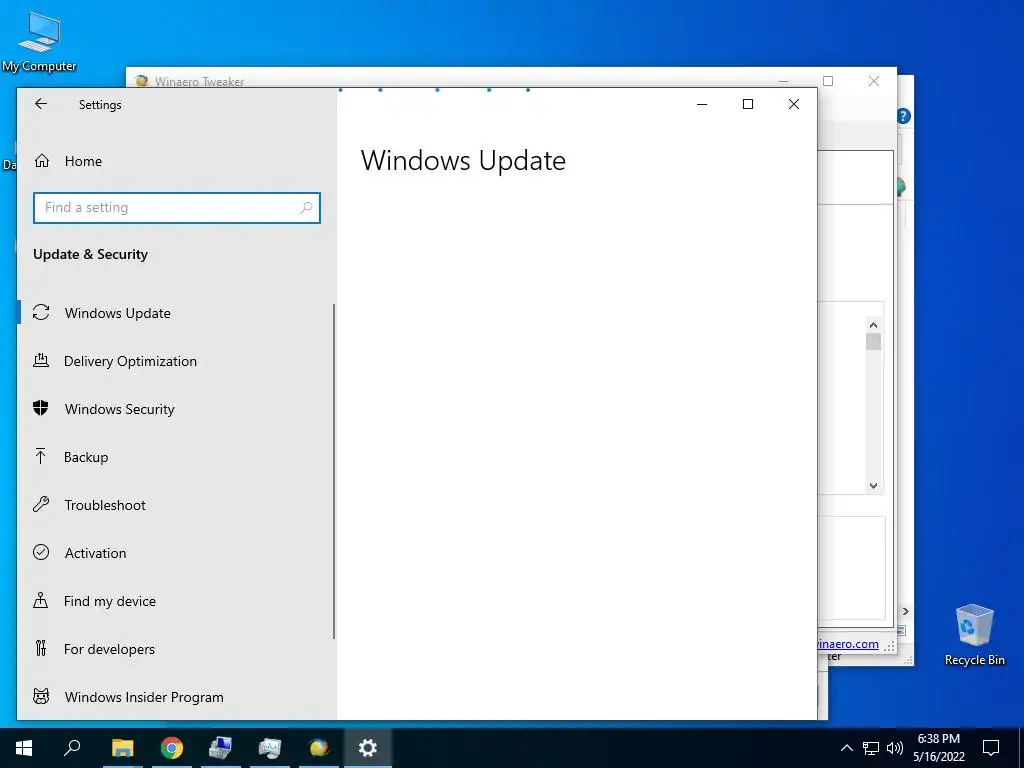Open File Explorer from the taskbar
The width and height of the screenshot is (1024, 768).
[122, 748]
